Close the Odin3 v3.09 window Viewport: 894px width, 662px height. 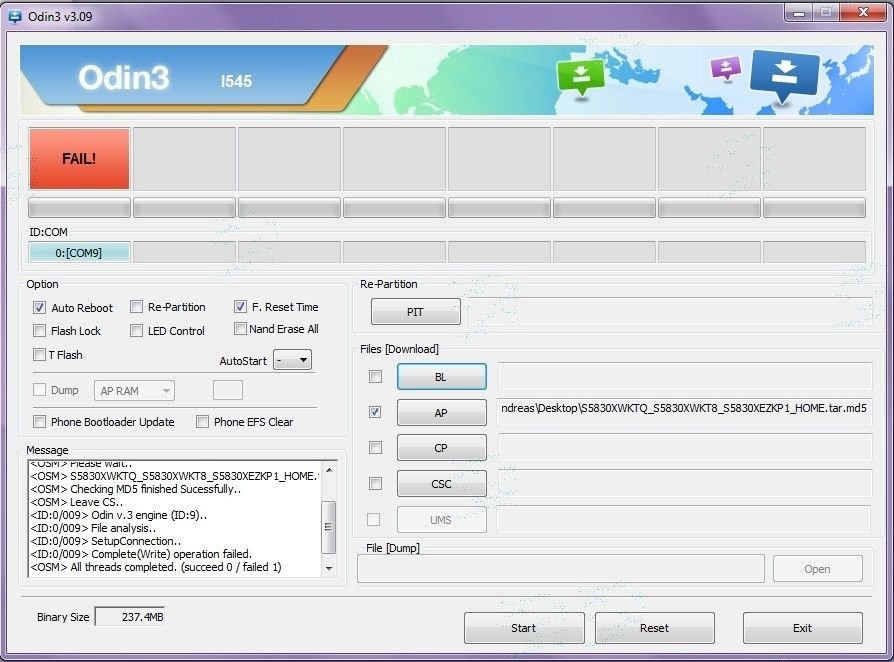click(864, 13)
